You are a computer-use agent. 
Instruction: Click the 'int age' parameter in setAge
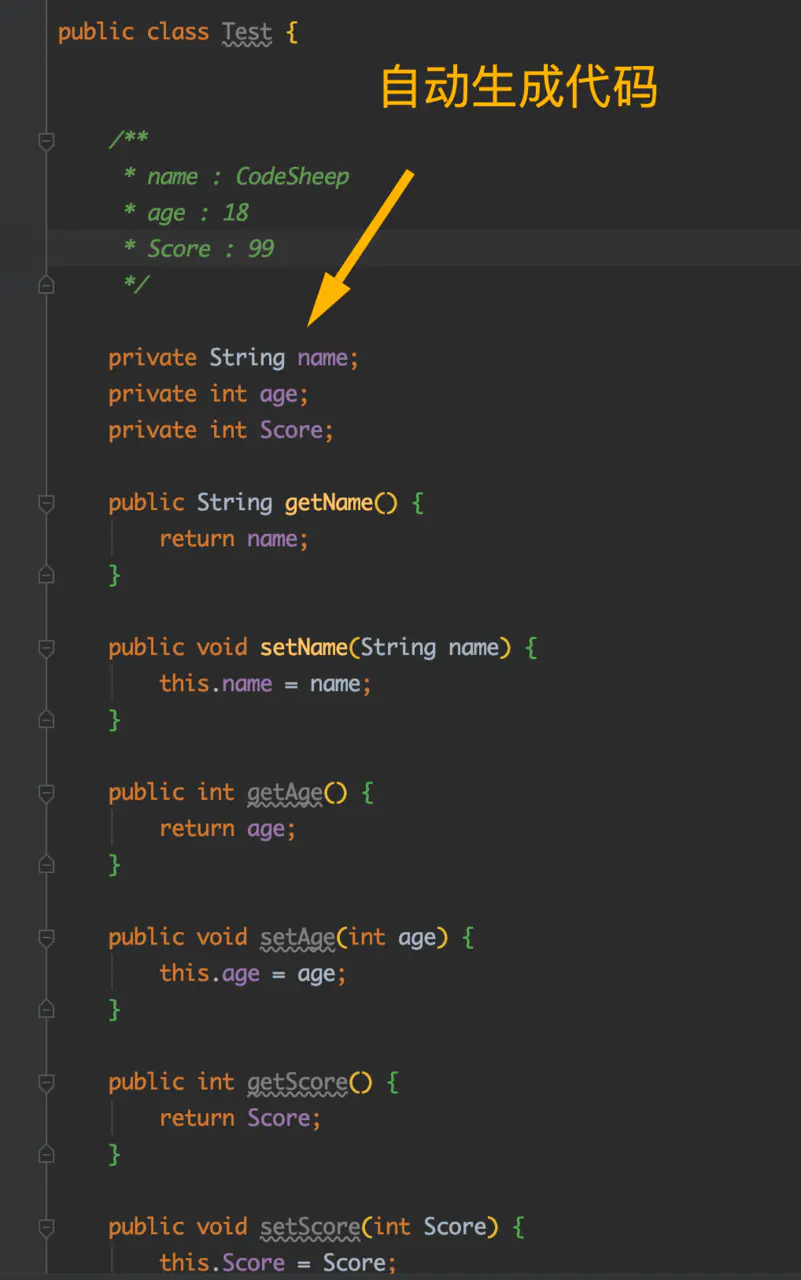pos(392,938)
